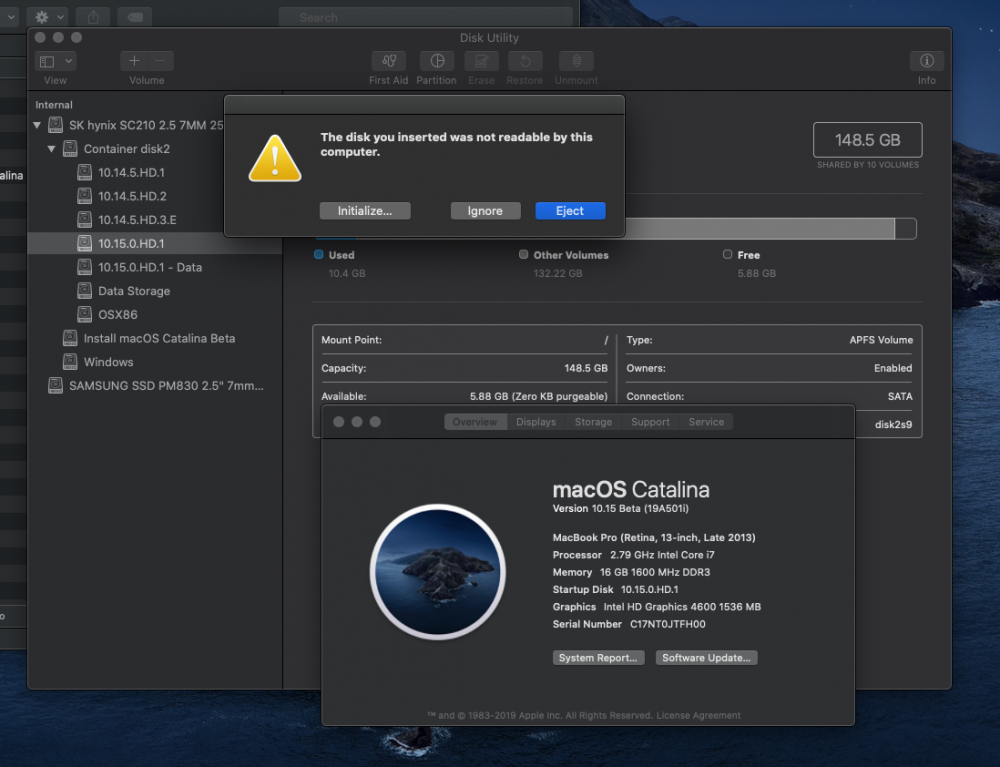Viewport: 1000px width, 767px height.
Task: Click the Free space swatch
Action: tap(727, 254)
